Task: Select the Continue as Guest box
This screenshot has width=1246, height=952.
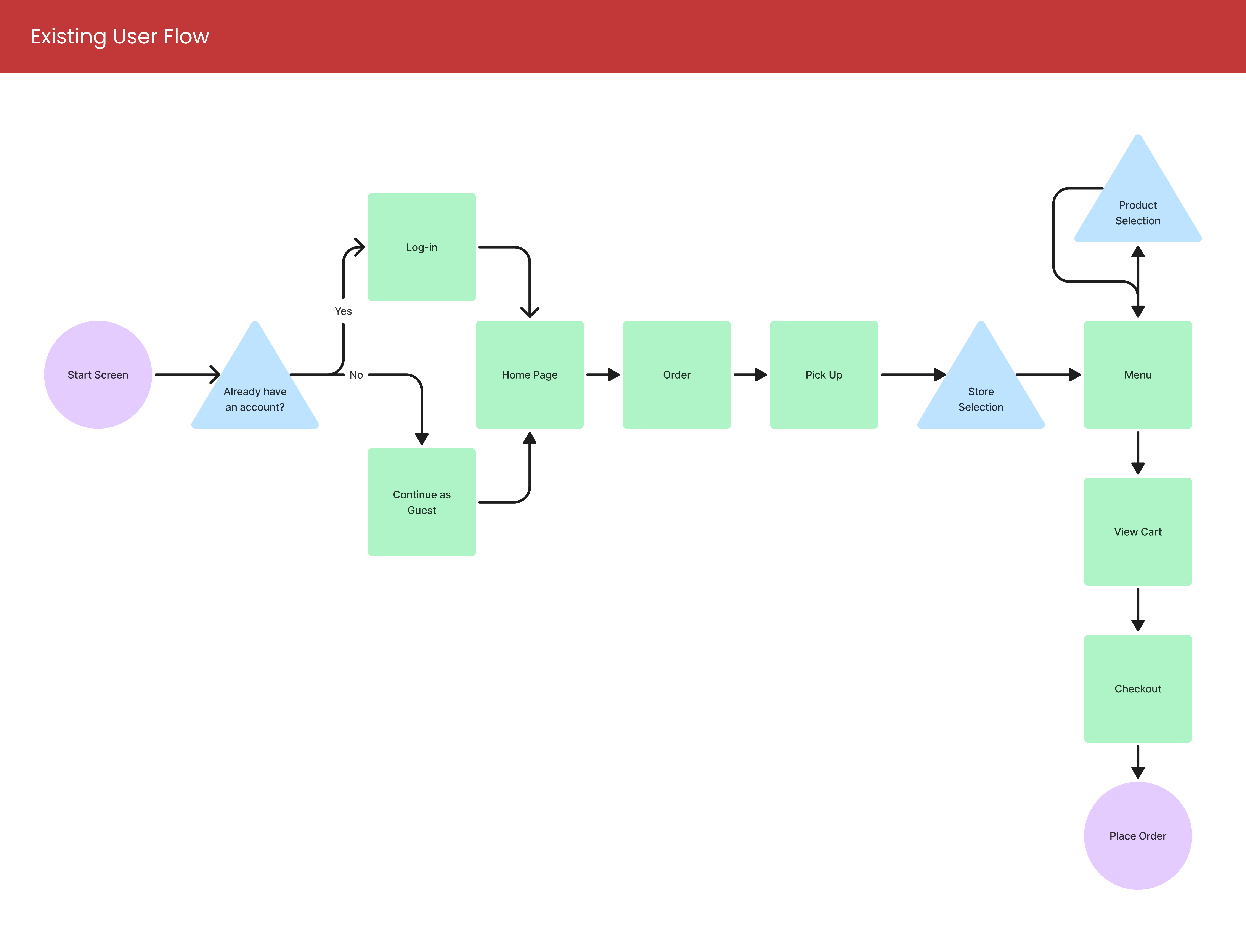Action: coord(422,502)
